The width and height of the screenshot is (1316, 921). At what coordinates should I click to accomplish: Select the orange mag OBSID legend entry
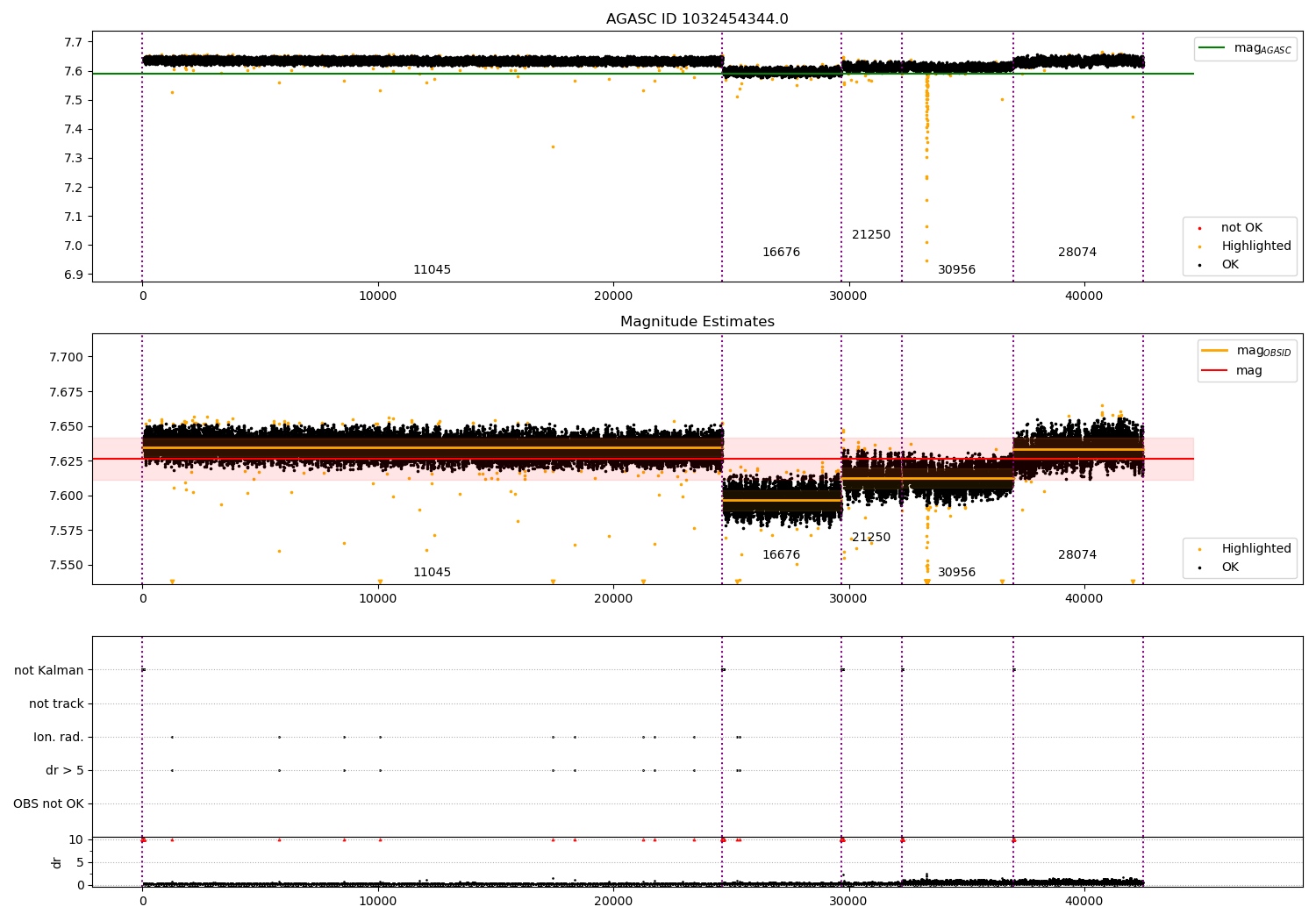pos(1247,351)
